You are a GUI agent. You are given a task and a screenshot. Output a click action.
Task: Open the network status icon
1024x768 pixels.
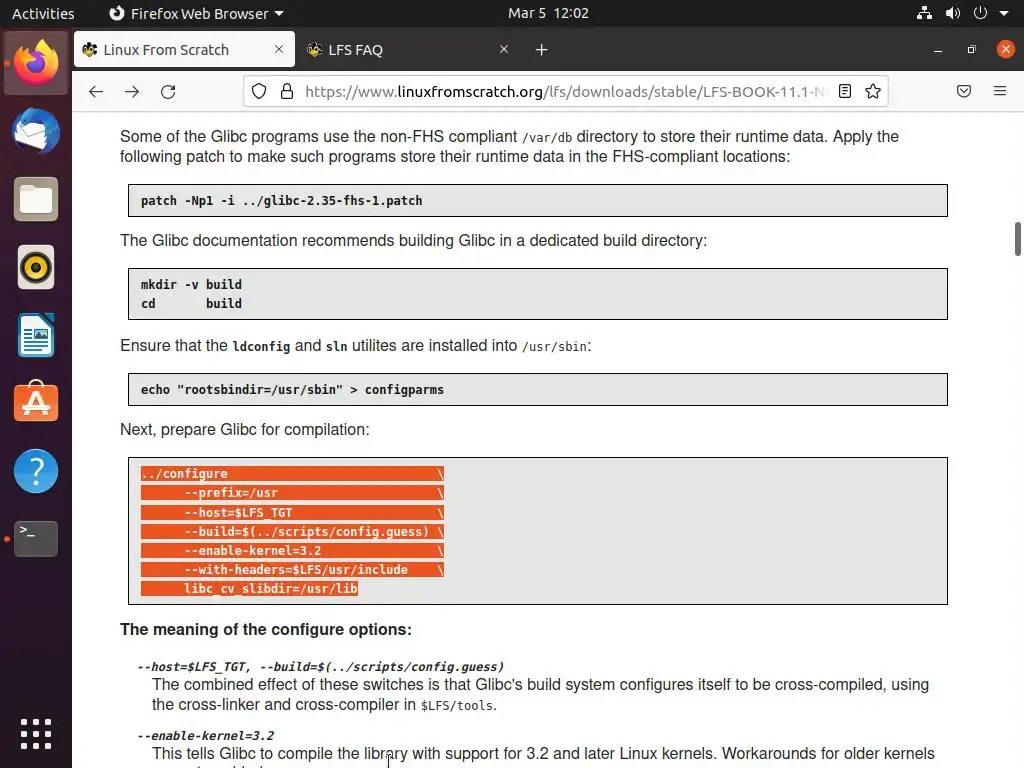[924, 13]
